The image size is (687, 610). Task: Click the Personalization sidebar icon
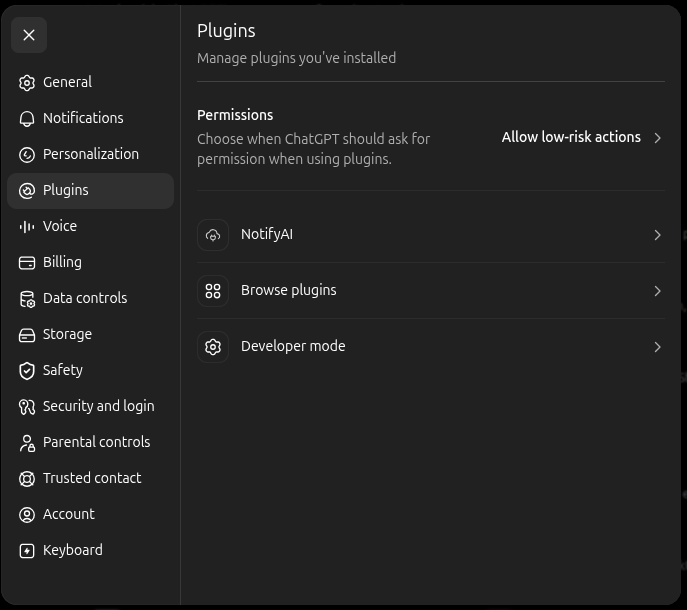pos(27,154)
